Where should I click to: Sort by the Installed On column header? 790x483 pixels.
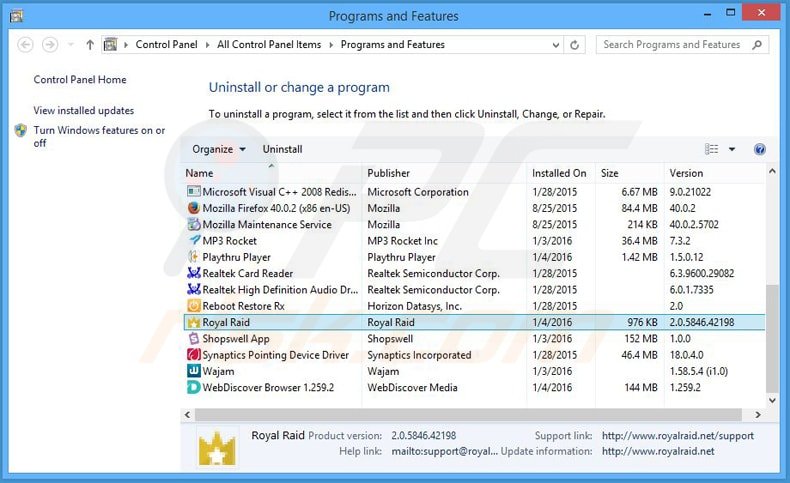point(559,173)
